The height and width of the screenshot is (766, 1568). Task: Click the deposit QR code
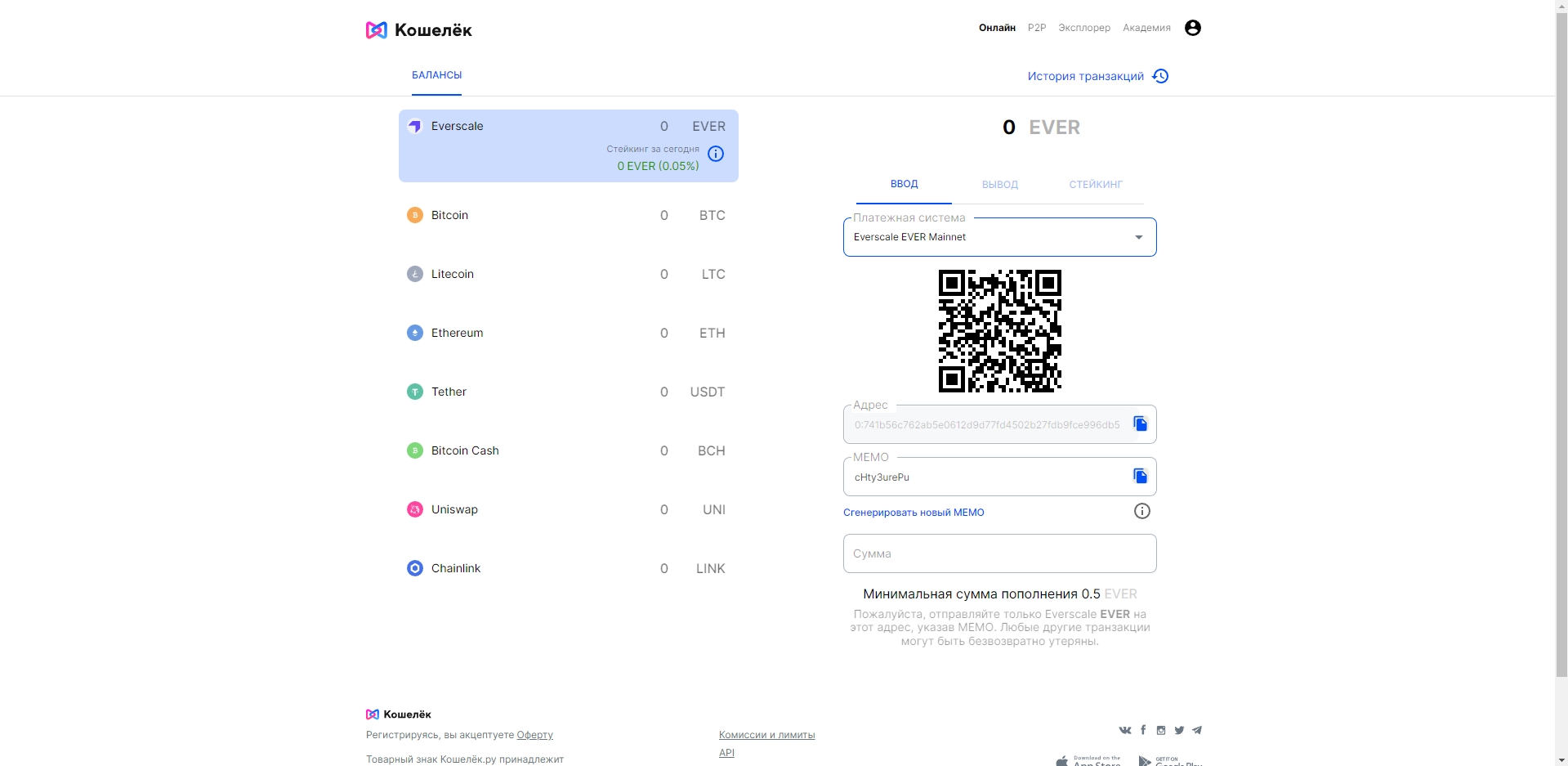tap(1000, 331)
